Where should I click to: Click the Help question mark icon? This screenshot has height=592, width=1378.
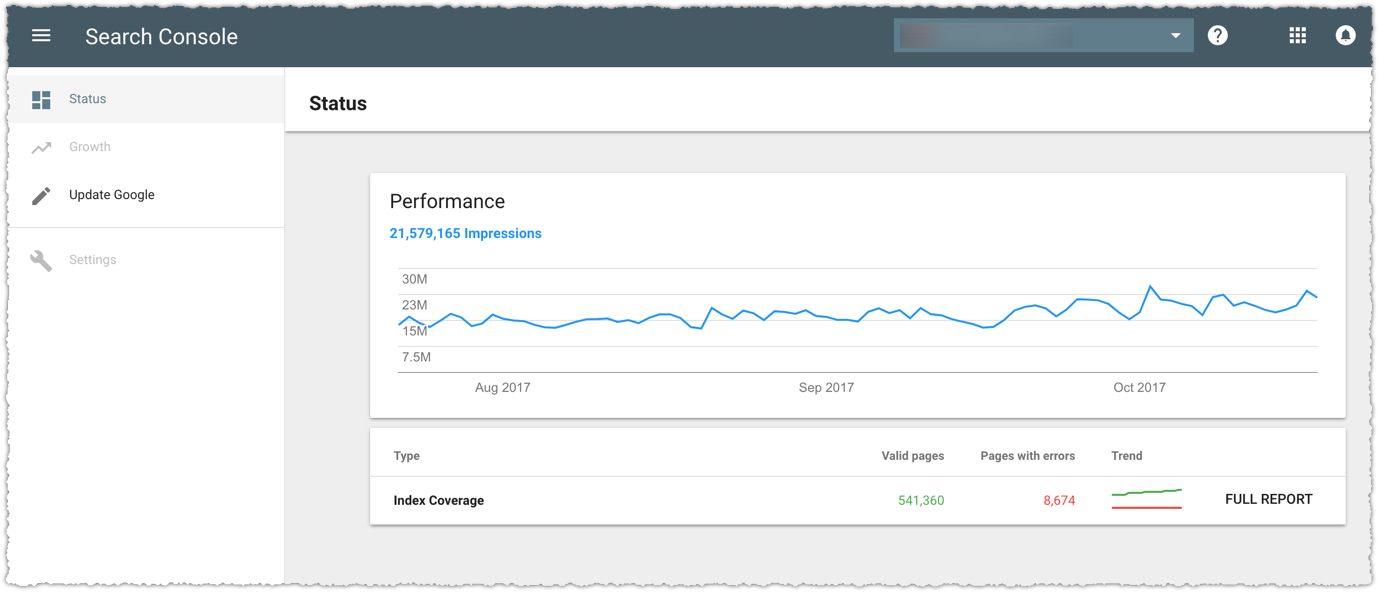tap(1217, 36)
